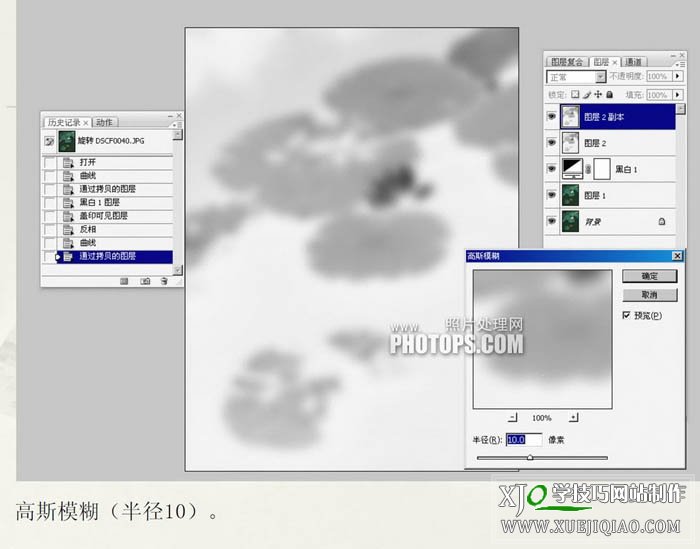Click the lock image pixels brush icon
The height and width of the screenshot is (549, 700).
587,95
